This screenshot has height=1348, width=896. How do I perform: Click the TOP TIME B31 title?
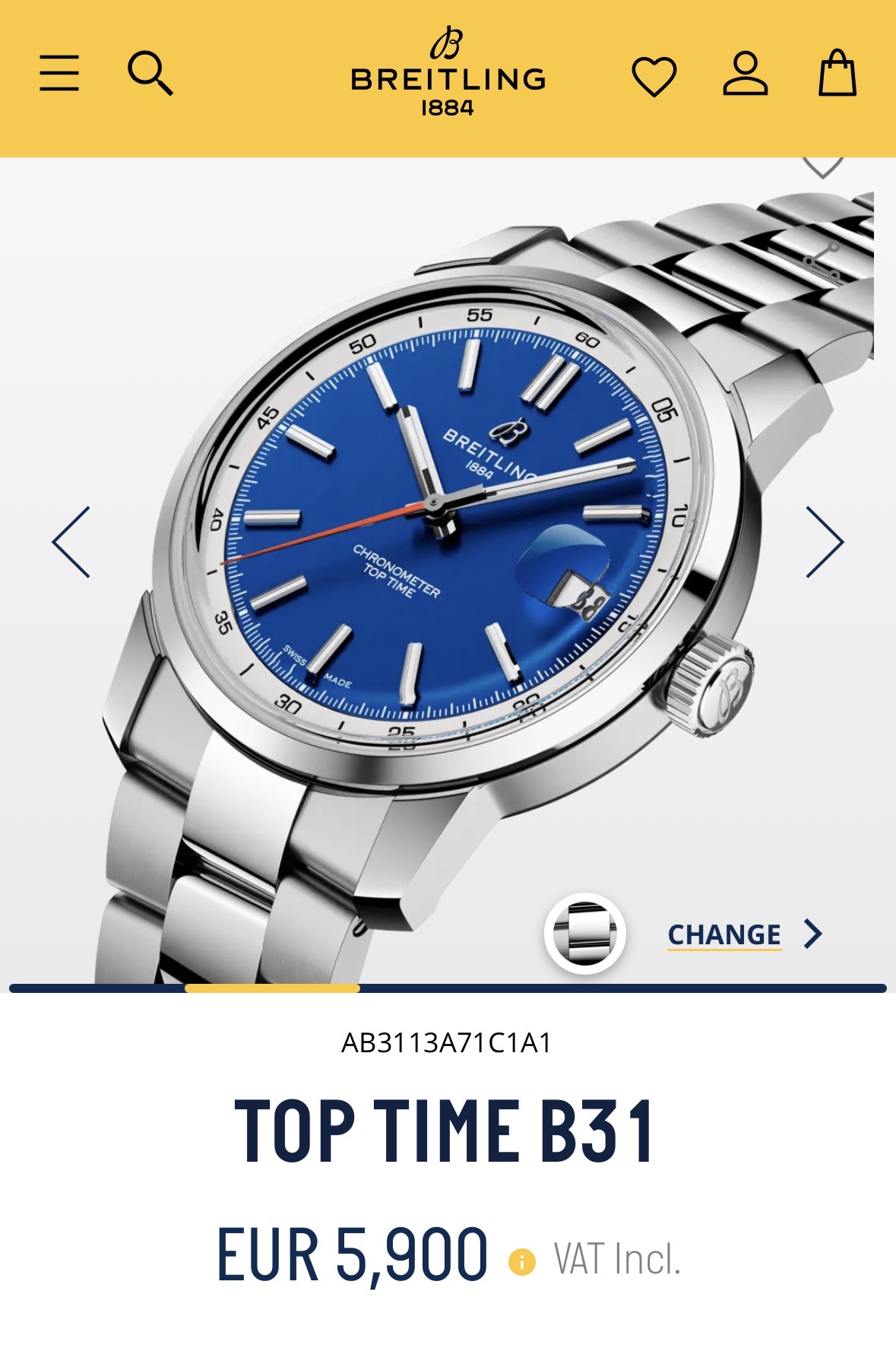coord(445,1131)
